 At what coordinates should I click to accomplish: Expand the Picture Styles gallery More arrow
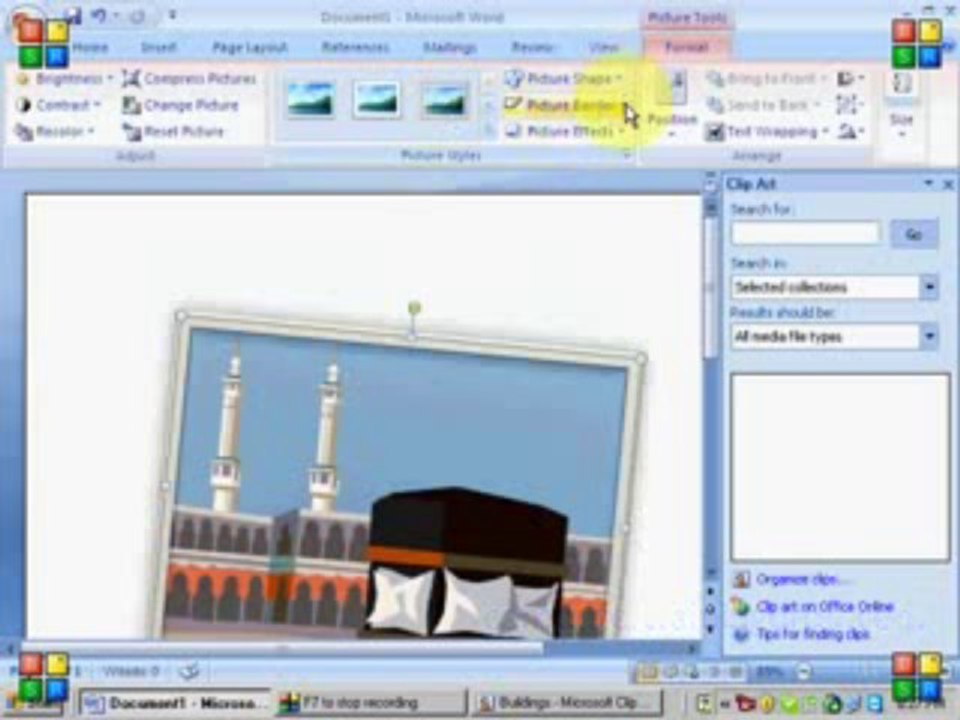(489, 130)
